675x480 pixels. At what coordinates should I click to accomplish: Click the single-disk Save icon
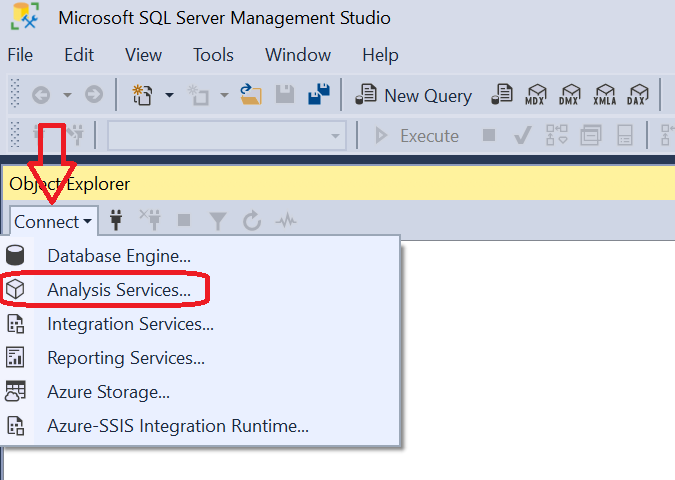(x=285, y=95)
